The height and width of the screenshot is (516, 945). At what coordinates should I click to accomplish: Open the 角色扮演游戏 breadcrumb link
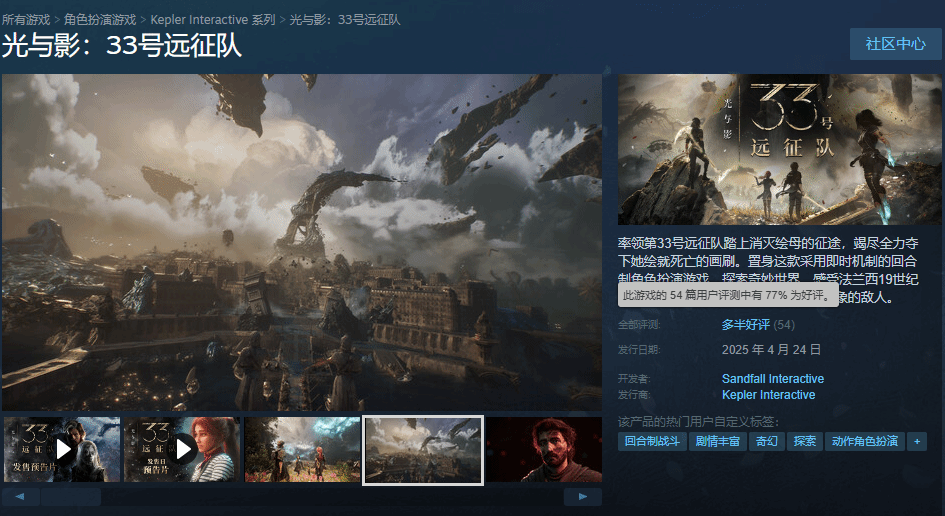pos(100,20)
